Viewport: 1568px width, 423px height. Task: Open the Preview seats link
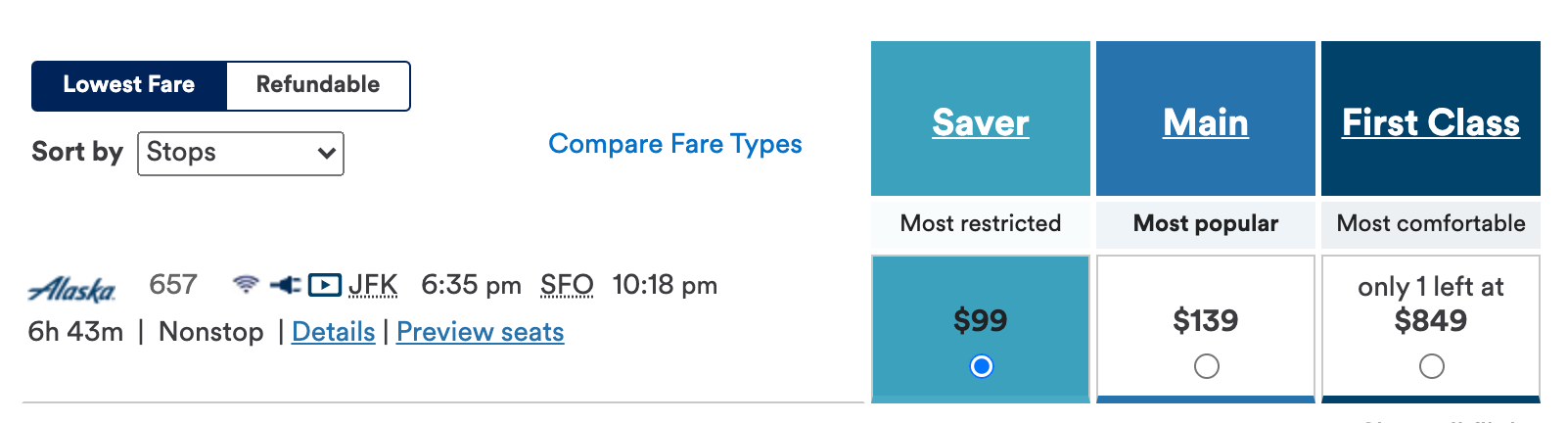pos(480,332)
